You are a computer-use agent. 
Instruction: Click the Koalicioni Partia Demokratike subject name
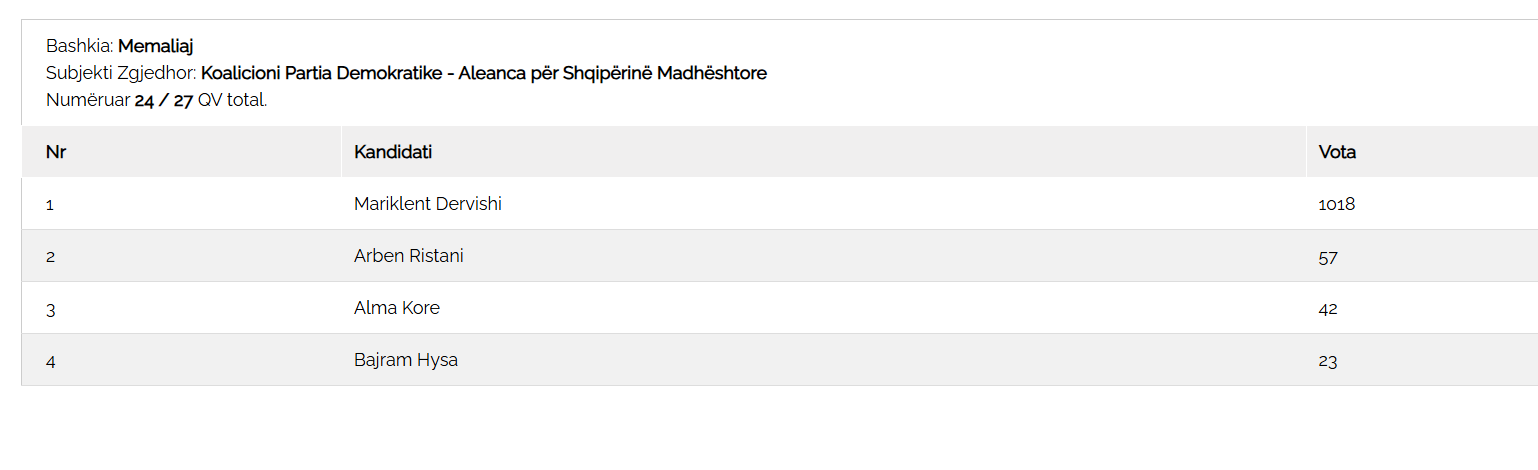484,73
